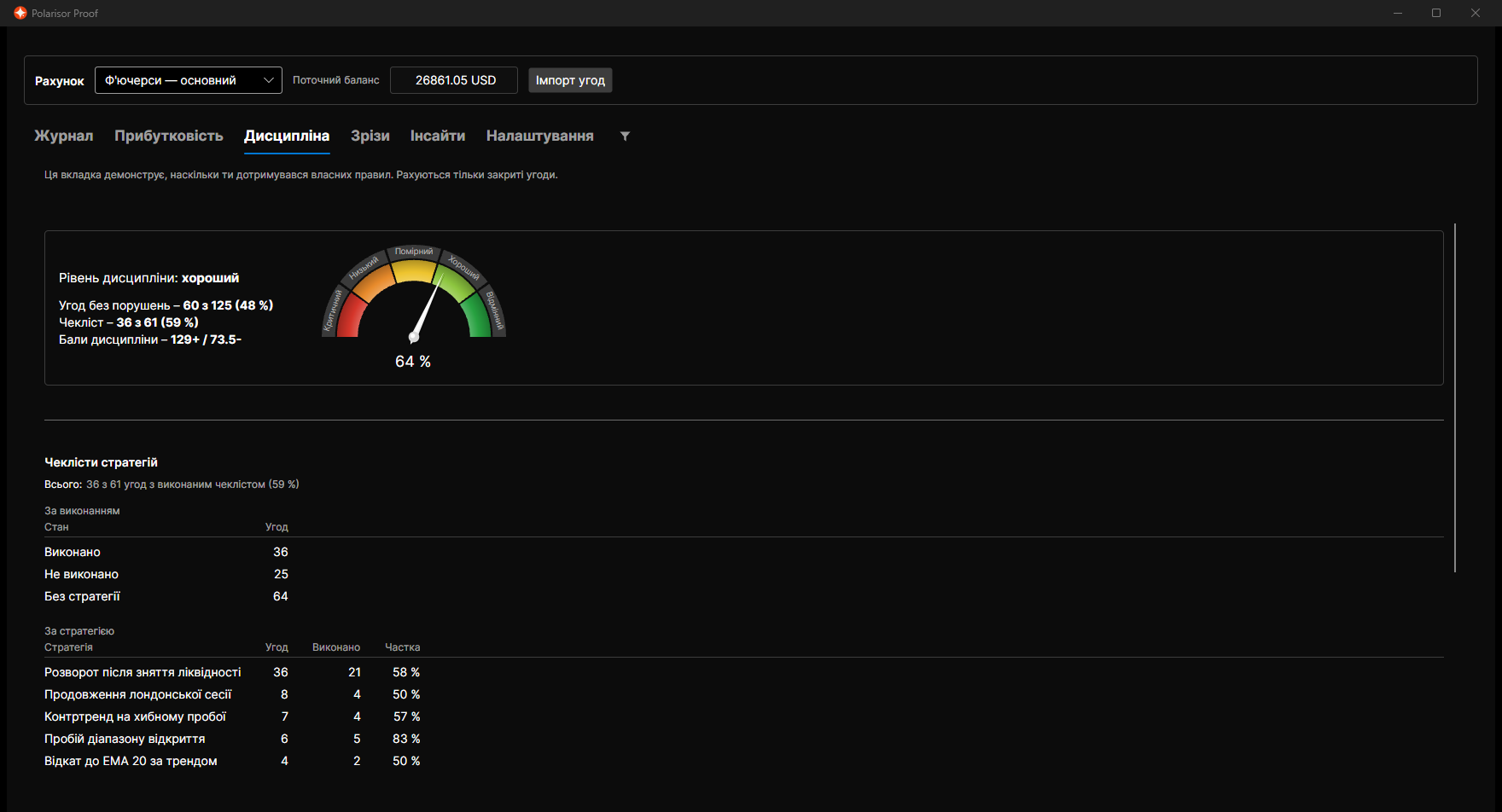This screenshot has width=1502, height=812.
Task: Click the 83 % share value
Action: (406, 739)
